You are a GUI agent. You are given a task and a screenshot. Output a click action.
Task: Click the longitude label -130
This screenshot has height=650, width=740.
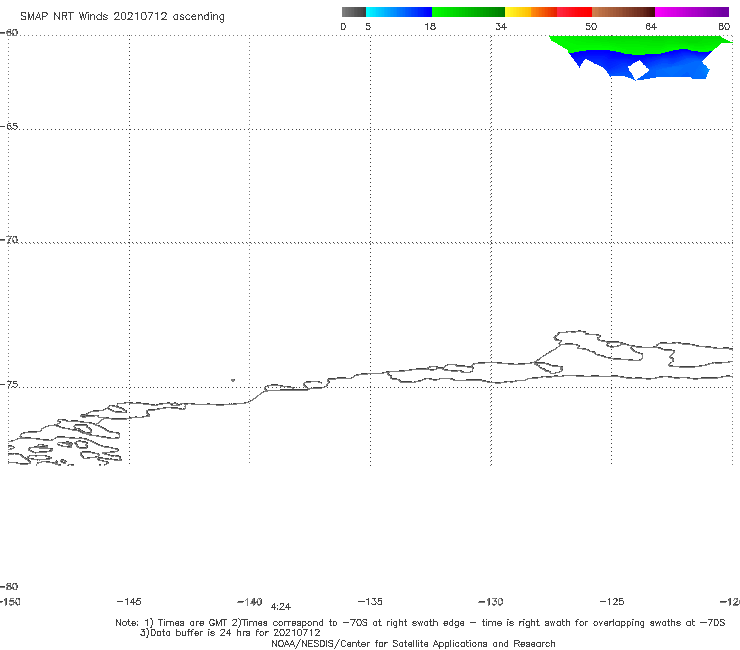(491, 601)
